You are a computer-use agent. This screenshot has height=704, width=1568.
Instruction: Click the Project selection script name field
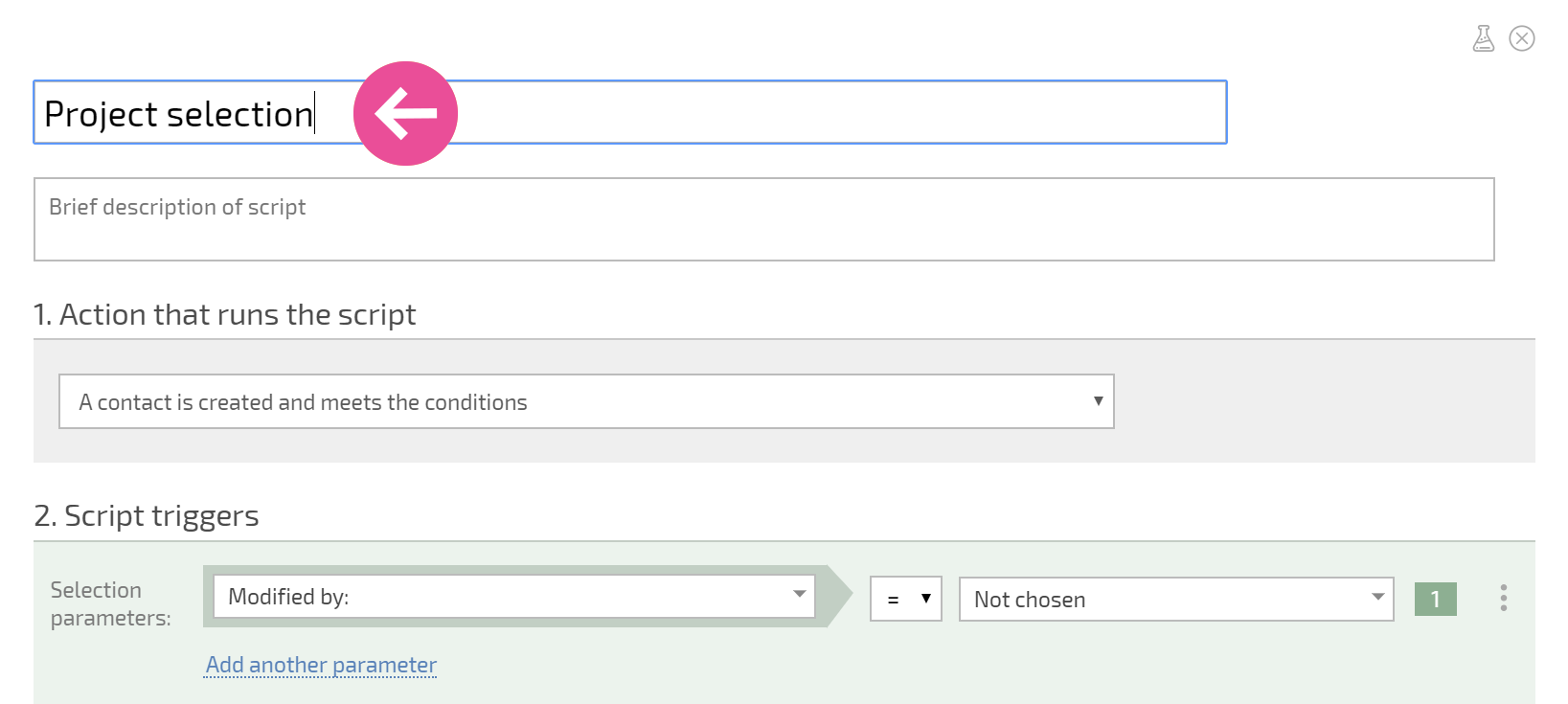[630, 112]
